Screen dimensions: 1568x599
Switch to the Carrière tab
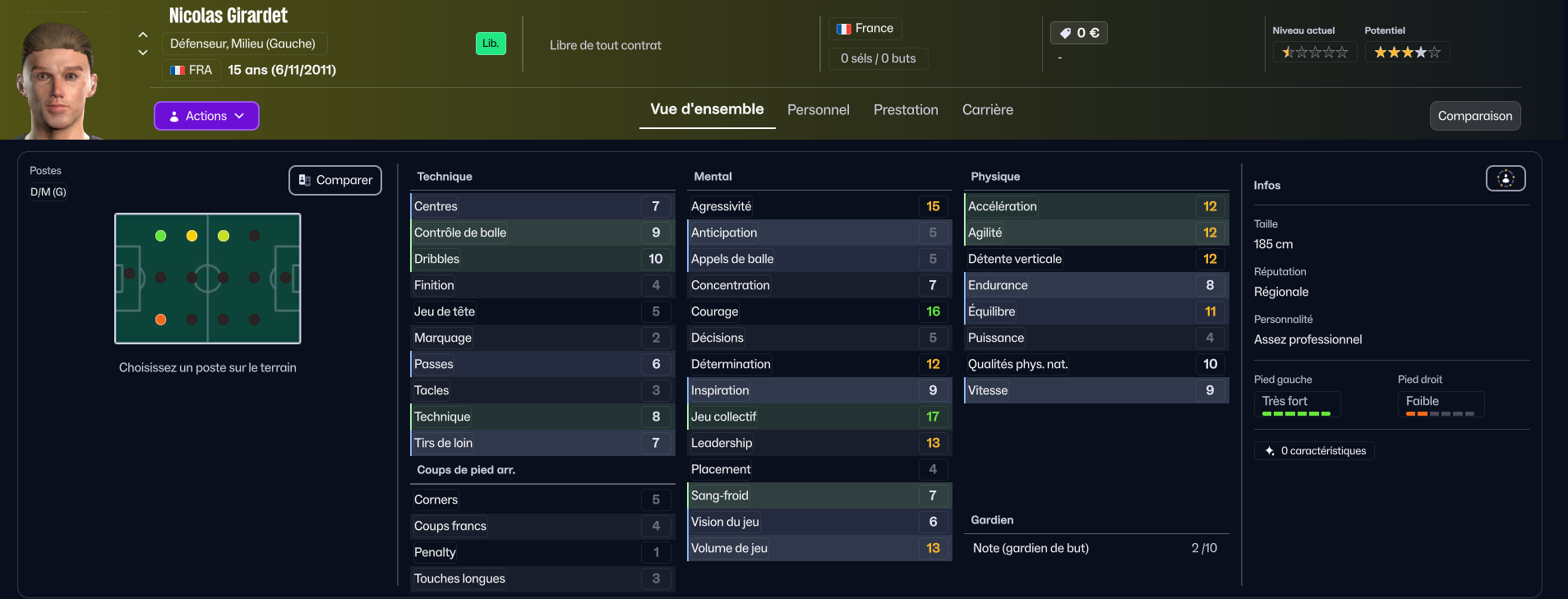click(x=987, y=110)
